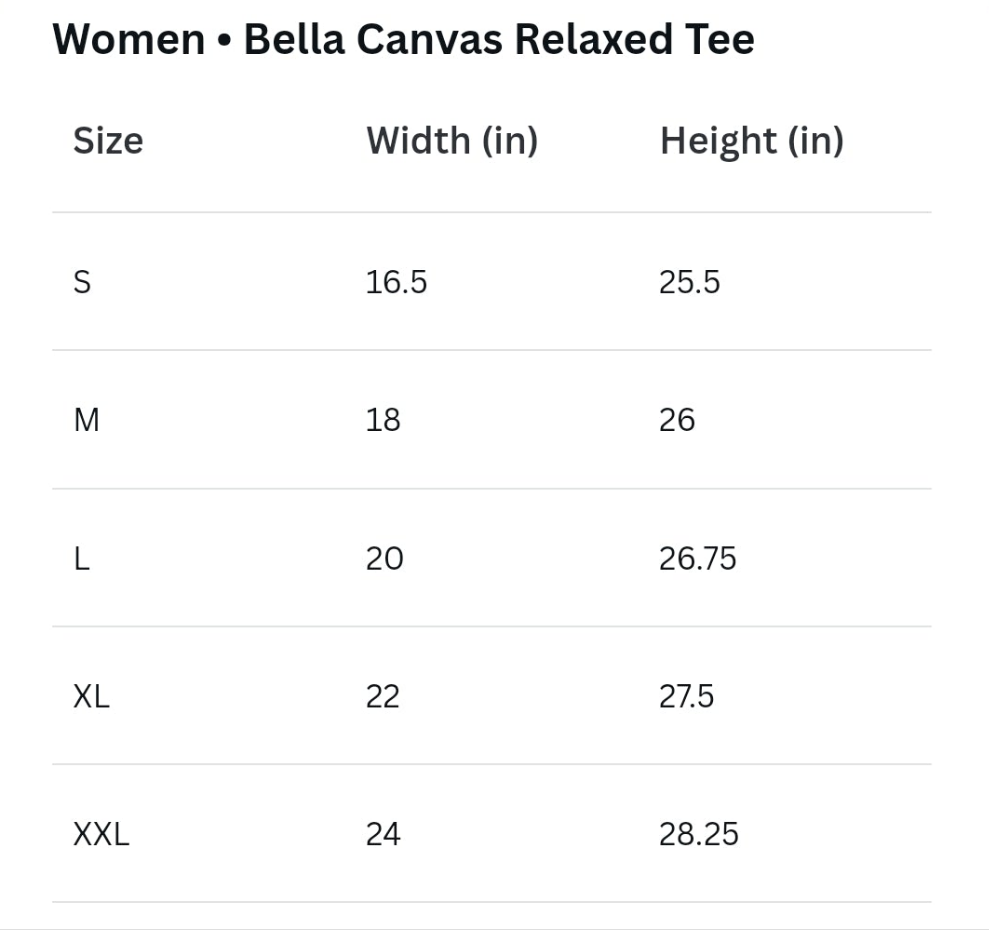989x930 pixels.
Task: Click the 26.75 height value
Action: 698,559
